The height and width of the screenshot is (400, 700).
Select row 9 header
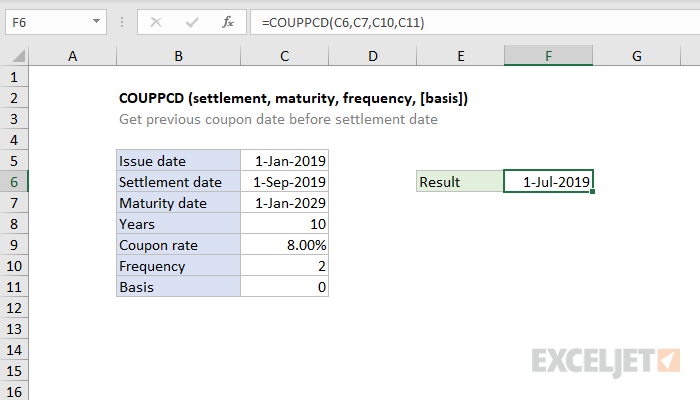point(14,245)
